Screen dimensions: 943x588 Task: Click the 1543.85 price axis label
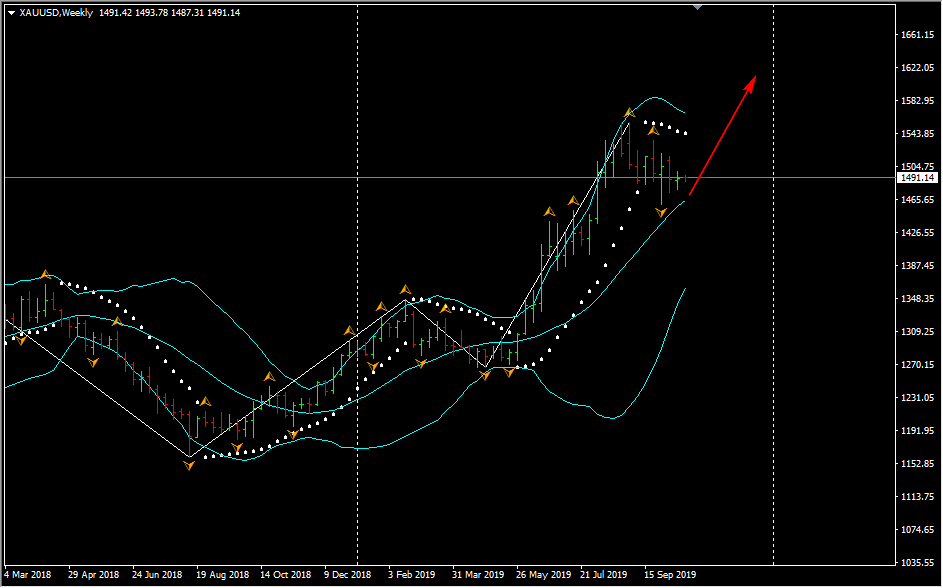[917, 133]
